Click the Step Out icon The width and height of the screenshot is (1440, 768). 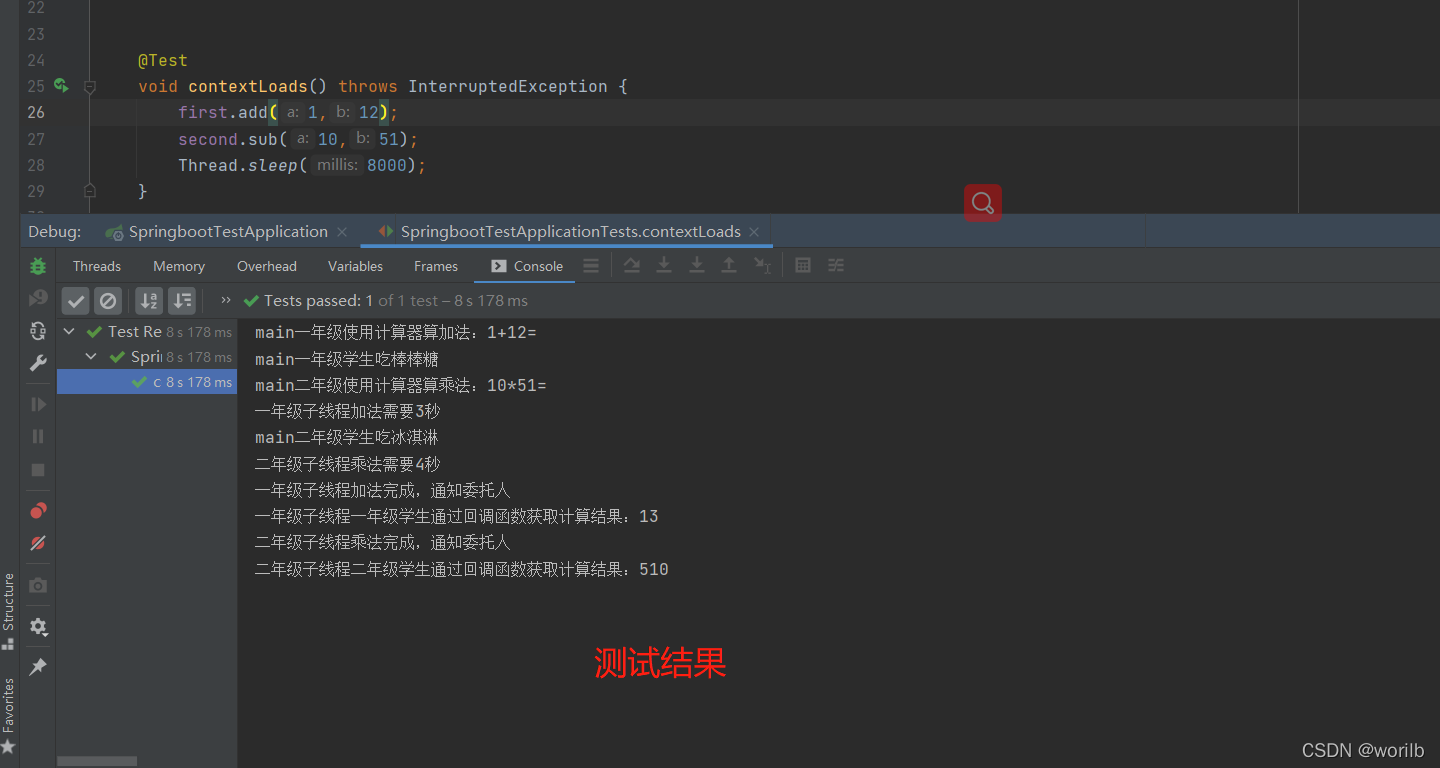729,266
